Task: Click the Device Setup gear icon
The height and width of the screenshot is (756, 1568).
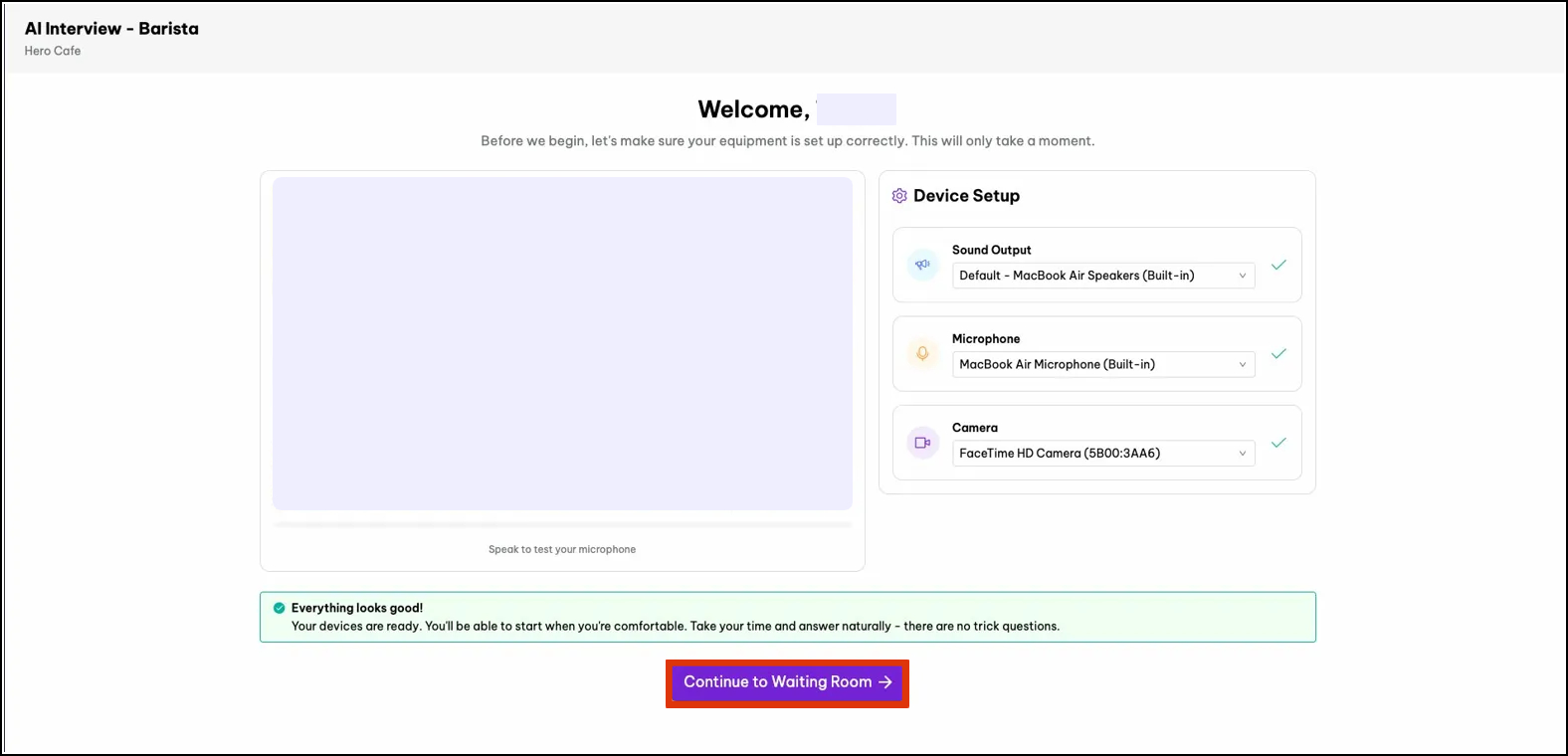Action: click(x=899, y=196)
